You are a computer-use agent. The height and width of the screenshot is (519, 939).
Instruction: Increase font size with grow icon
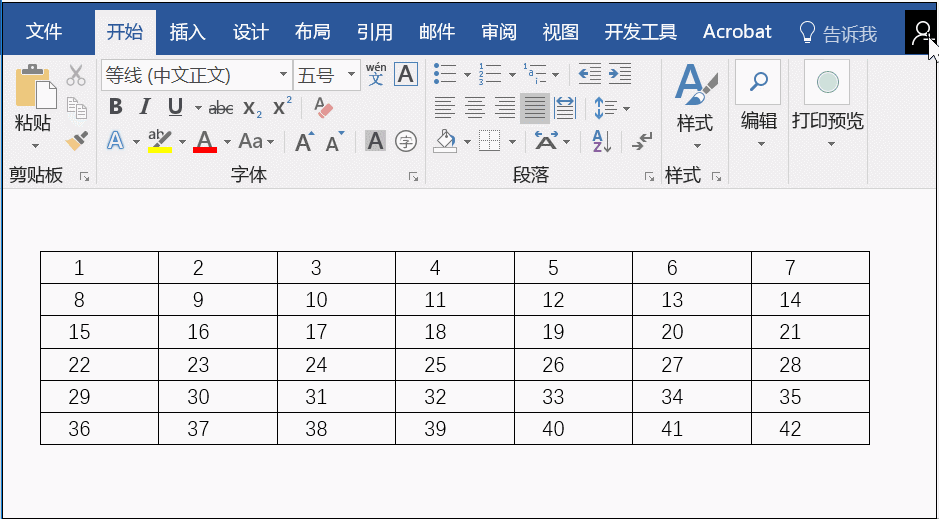click(x=305, y=142)
